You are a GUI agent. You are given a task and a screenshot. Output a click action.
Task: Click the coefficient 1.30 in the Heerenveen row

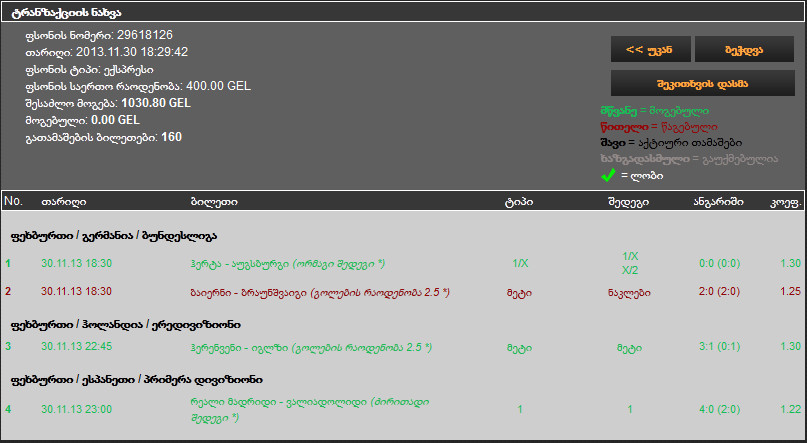click(x=791, y=346)
